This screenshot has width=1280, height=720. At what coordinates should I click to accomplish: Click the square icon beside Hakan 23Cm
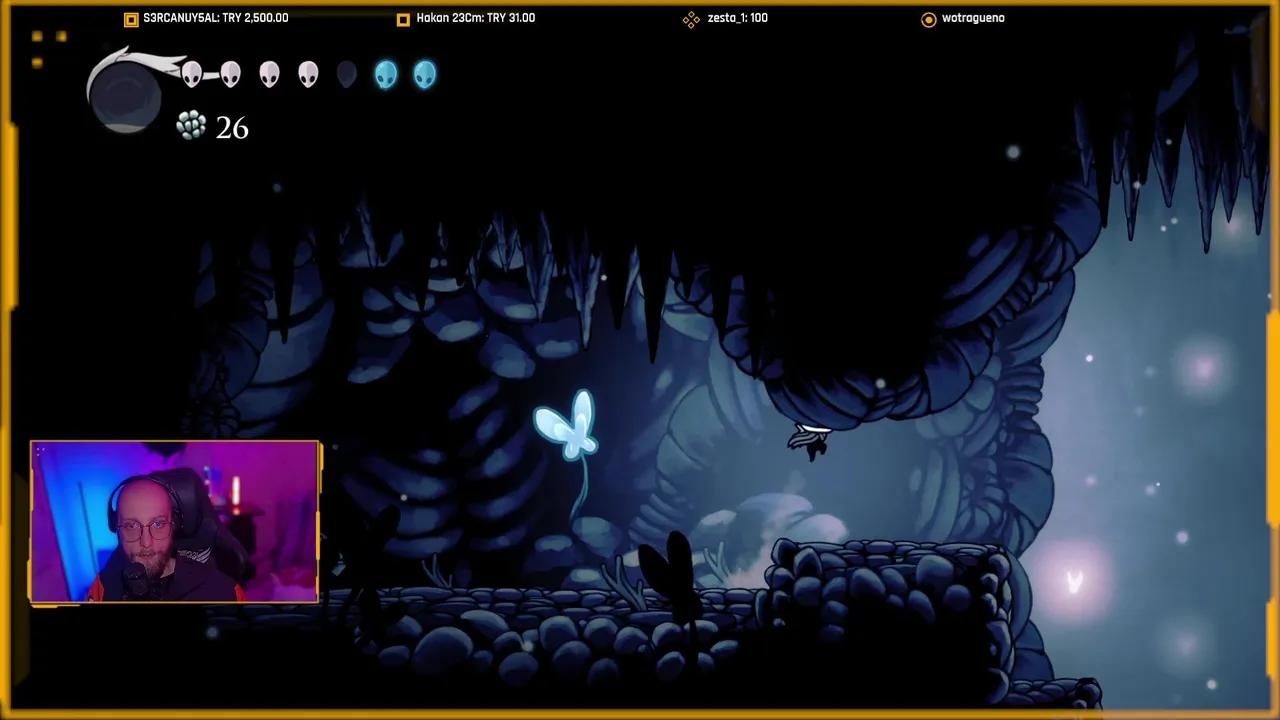[x=403, y=19]
